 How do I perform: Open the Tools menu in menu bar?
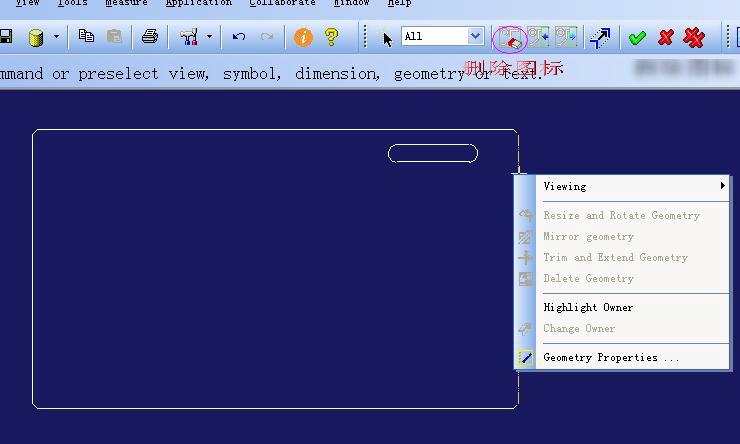pyautogui.click(x=72, y=3)
